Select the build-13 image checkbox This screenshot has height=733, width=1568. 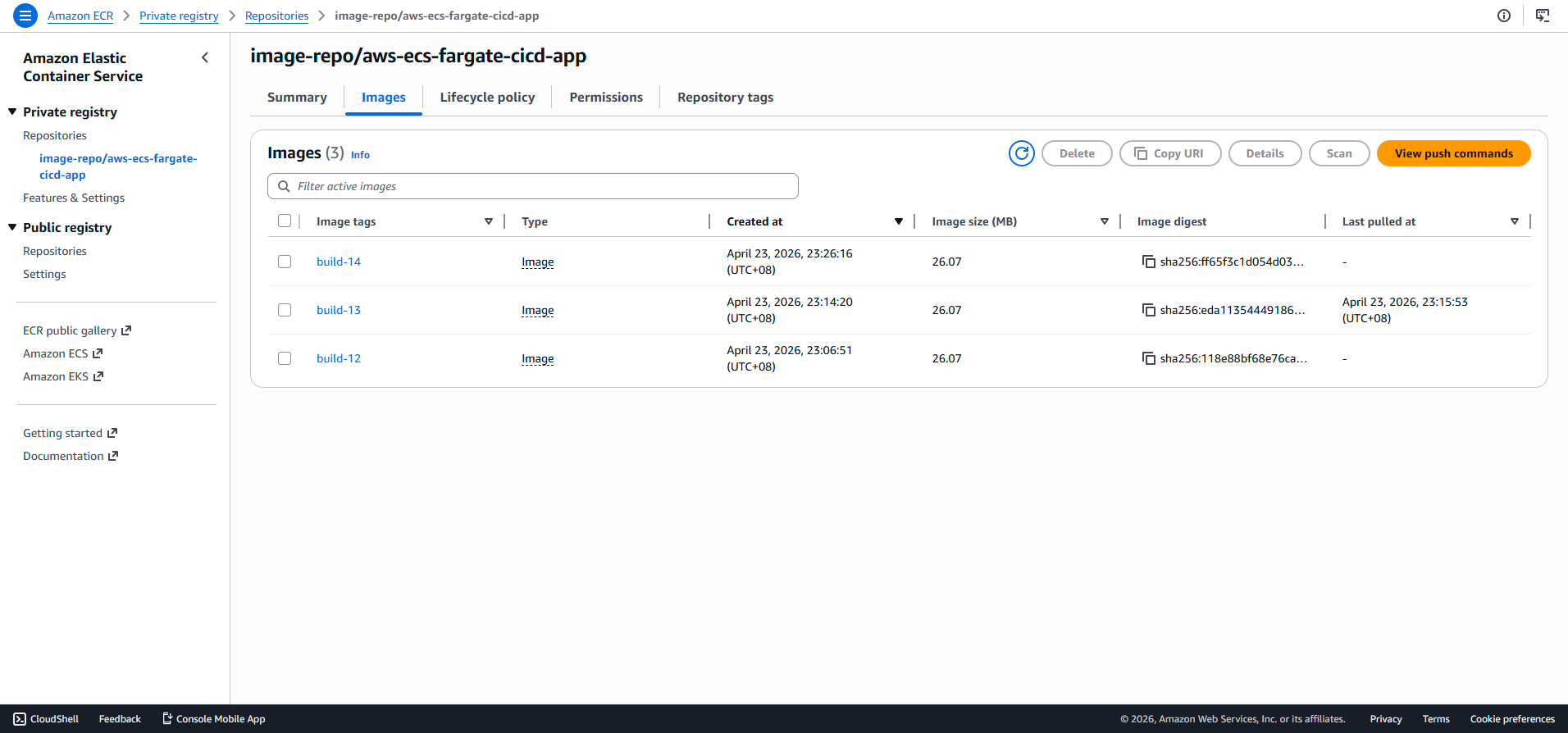[285, 310]
